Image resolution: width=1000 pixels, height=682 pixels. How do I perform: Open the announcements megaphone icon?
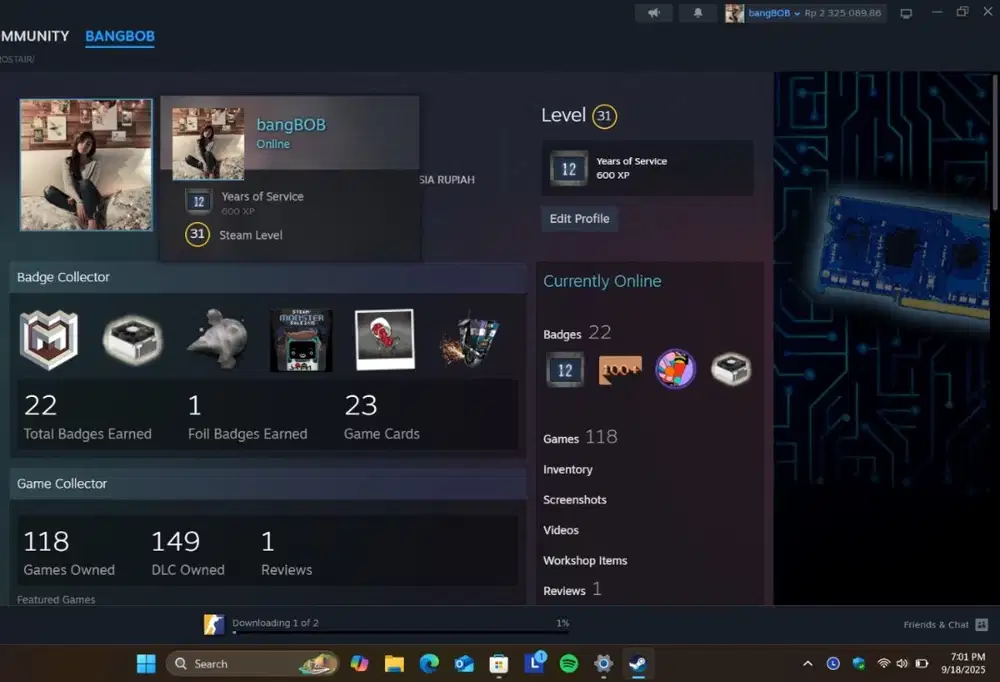[x=653, y=13]
